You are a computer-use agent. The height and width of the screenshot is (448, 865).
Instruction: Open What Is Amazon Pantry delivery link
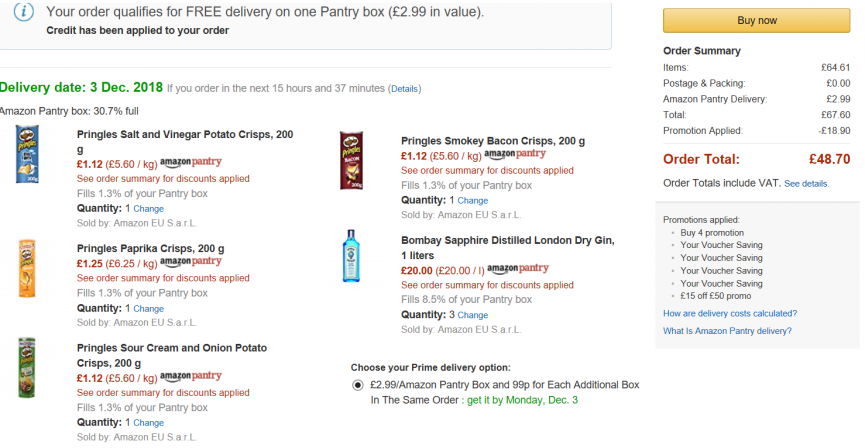pos(727,331)
